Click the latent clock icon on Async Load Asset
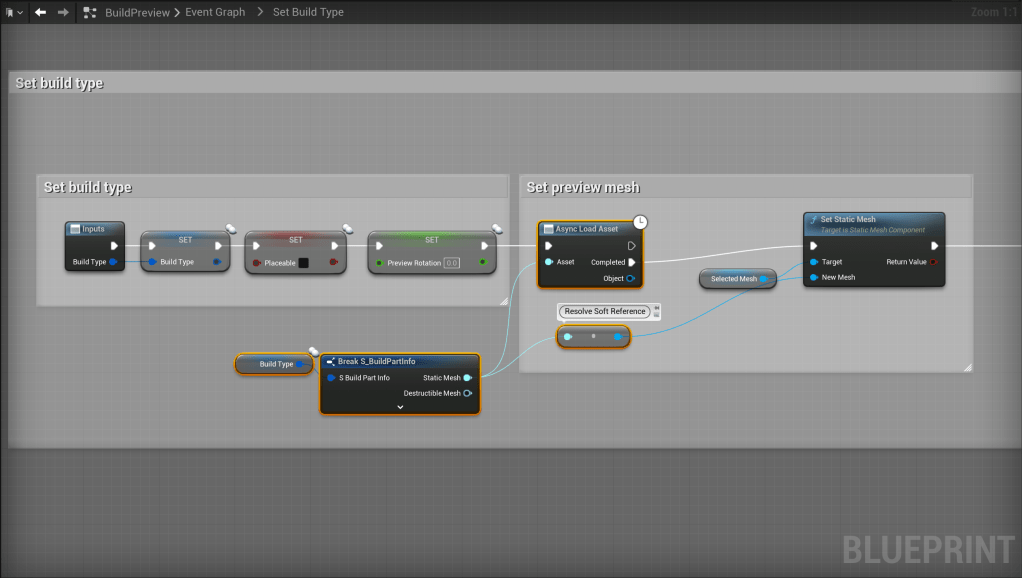The width and height of the screenshot is (1022, 578). 641,221
